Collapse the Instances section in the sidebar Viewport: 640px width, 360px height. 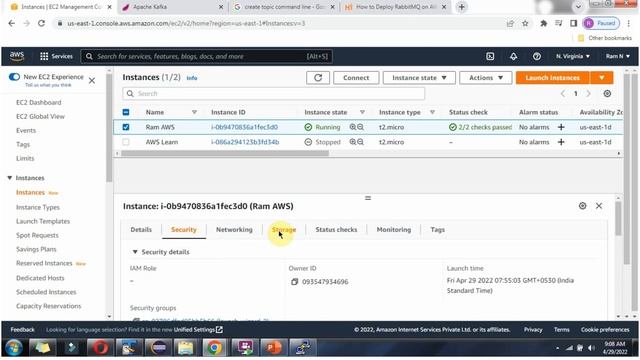(10, 178)
